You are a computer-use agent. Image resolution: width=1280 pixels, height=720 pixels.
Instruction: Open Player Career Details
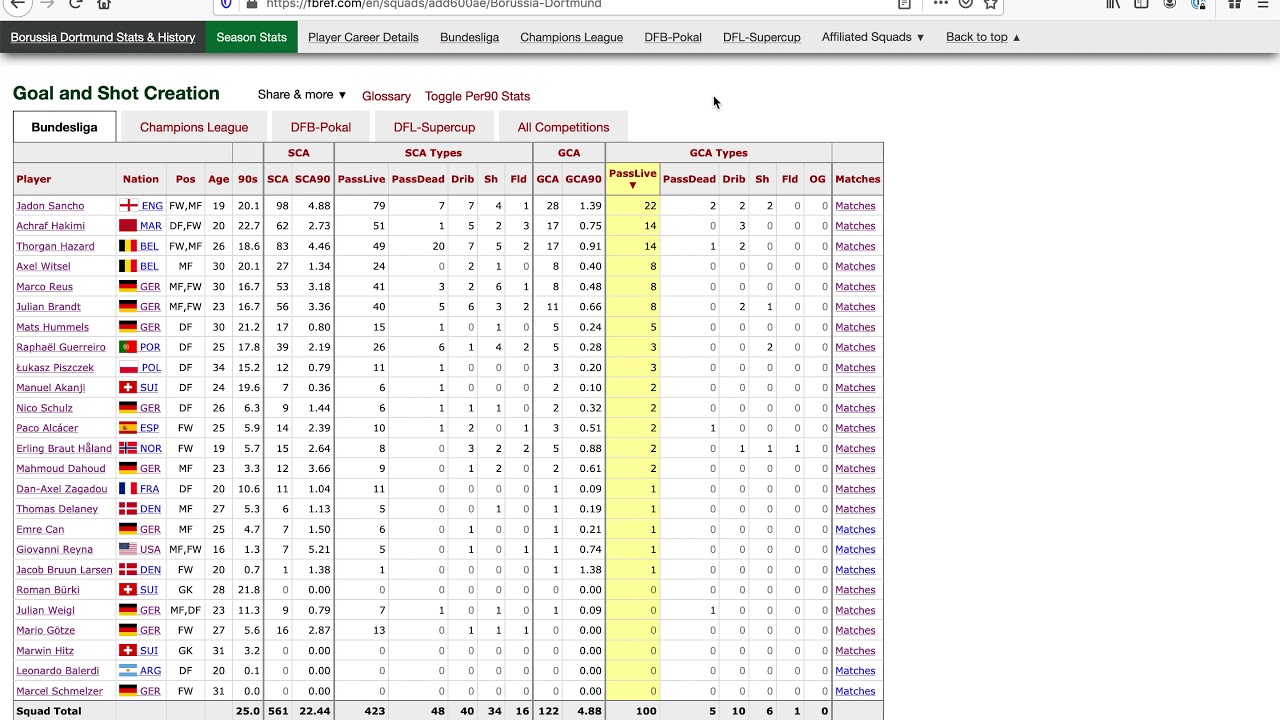pos(363,37)
